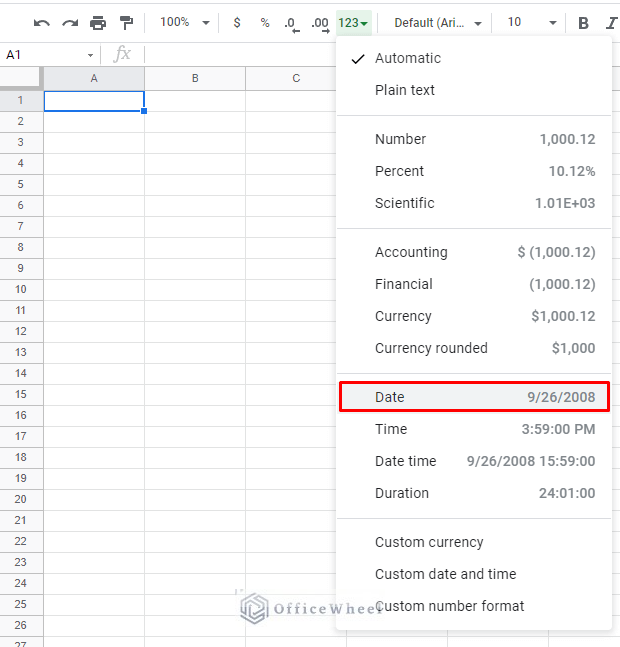Click the Redo arrow icon
The image size is (620, 647).
pos(70,23)
